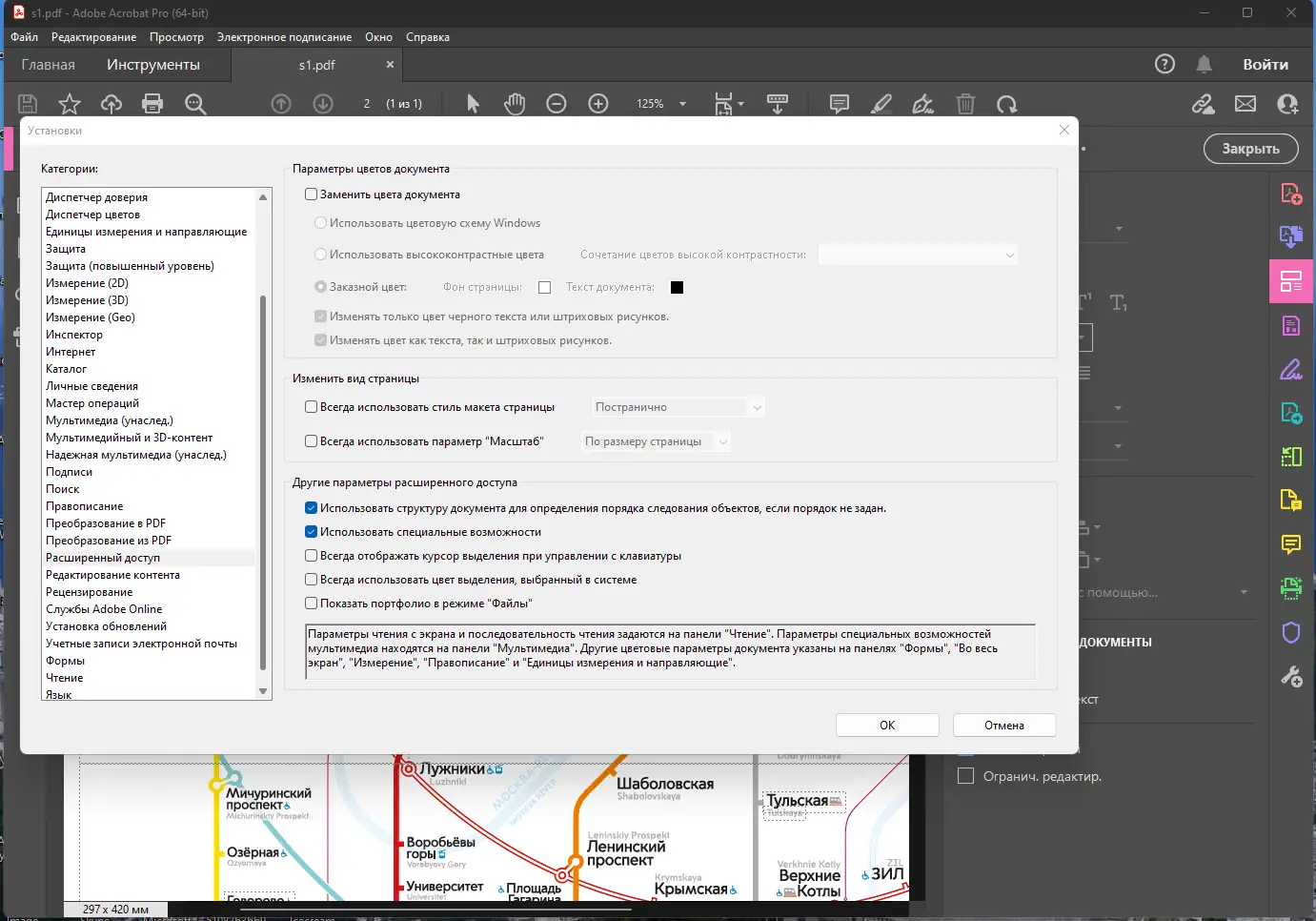Select the Hand pan tool

515,104
